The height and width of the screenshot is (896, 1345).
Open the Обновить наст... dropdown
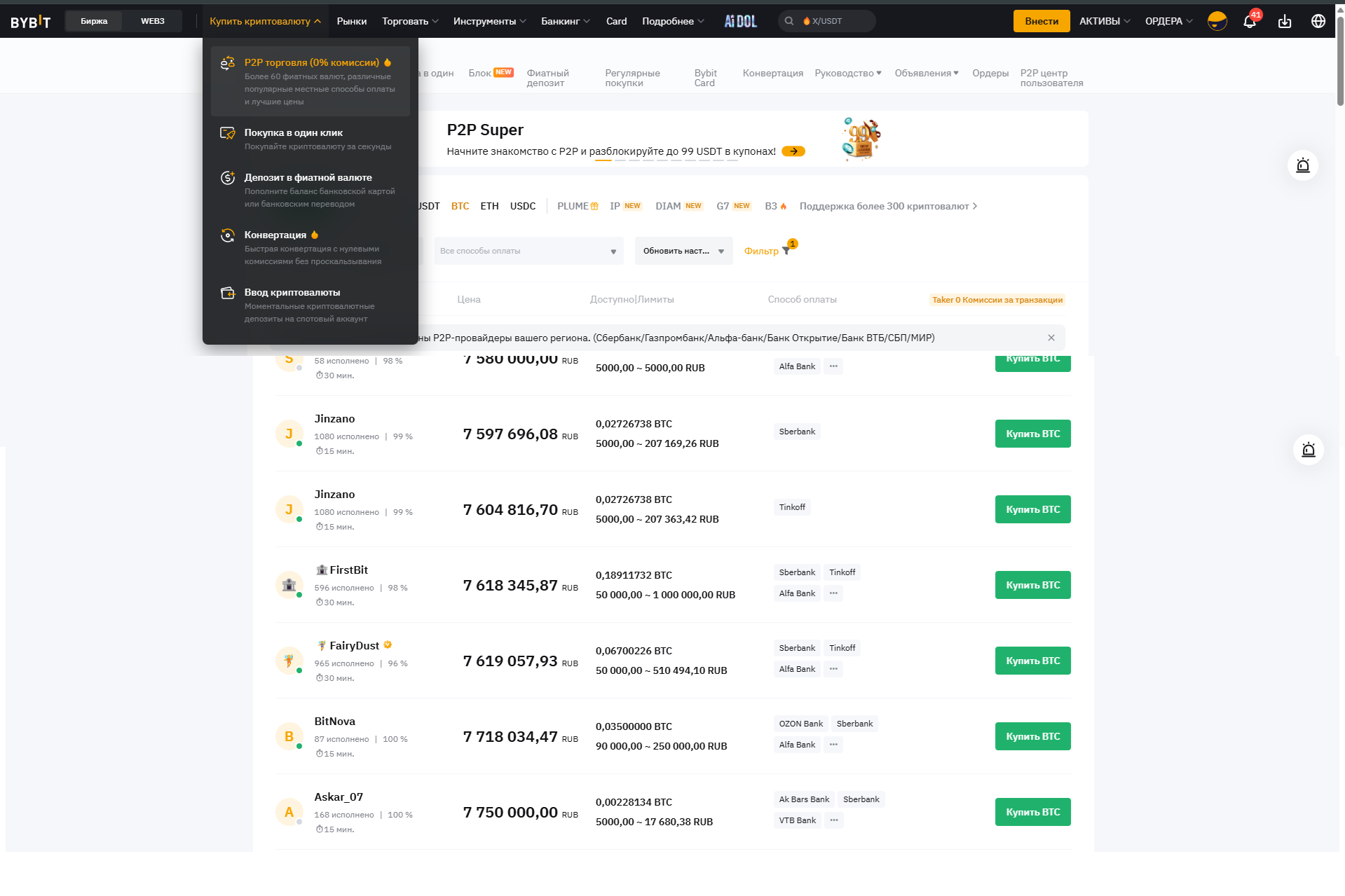pyautogui.click(x=683, y=251)
